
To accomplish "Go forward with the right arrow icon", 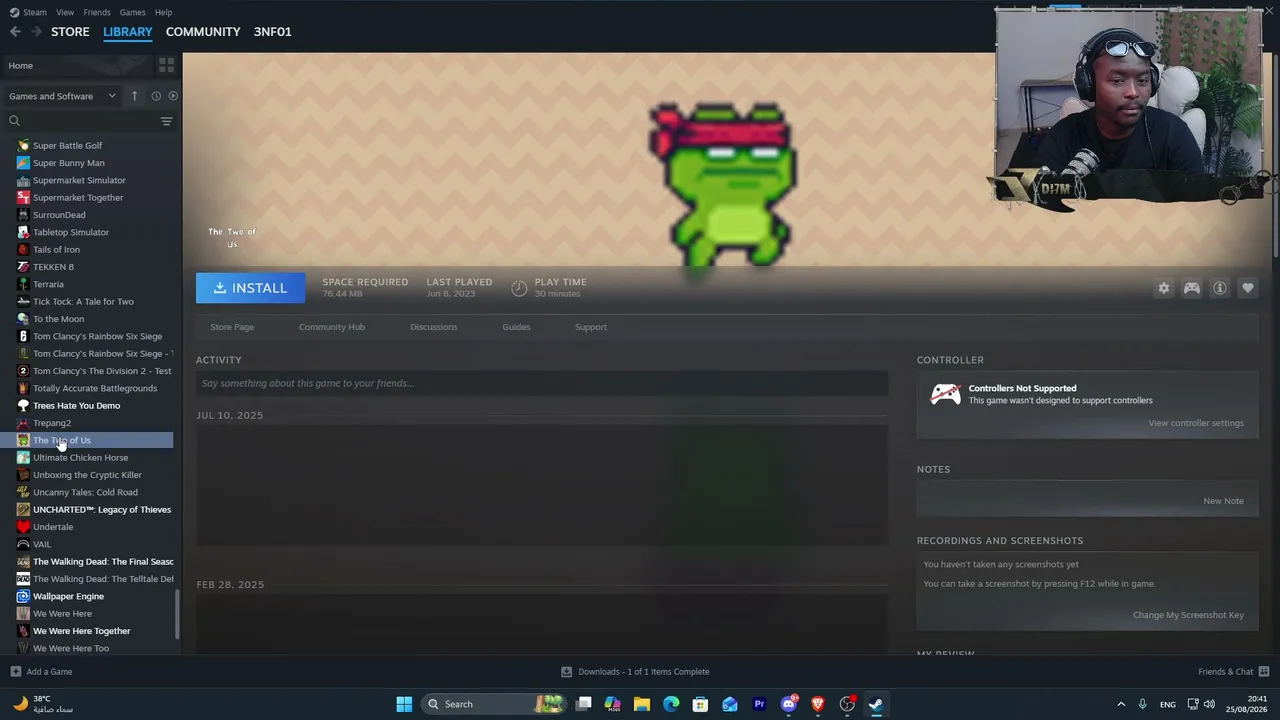I will [36, 32].
